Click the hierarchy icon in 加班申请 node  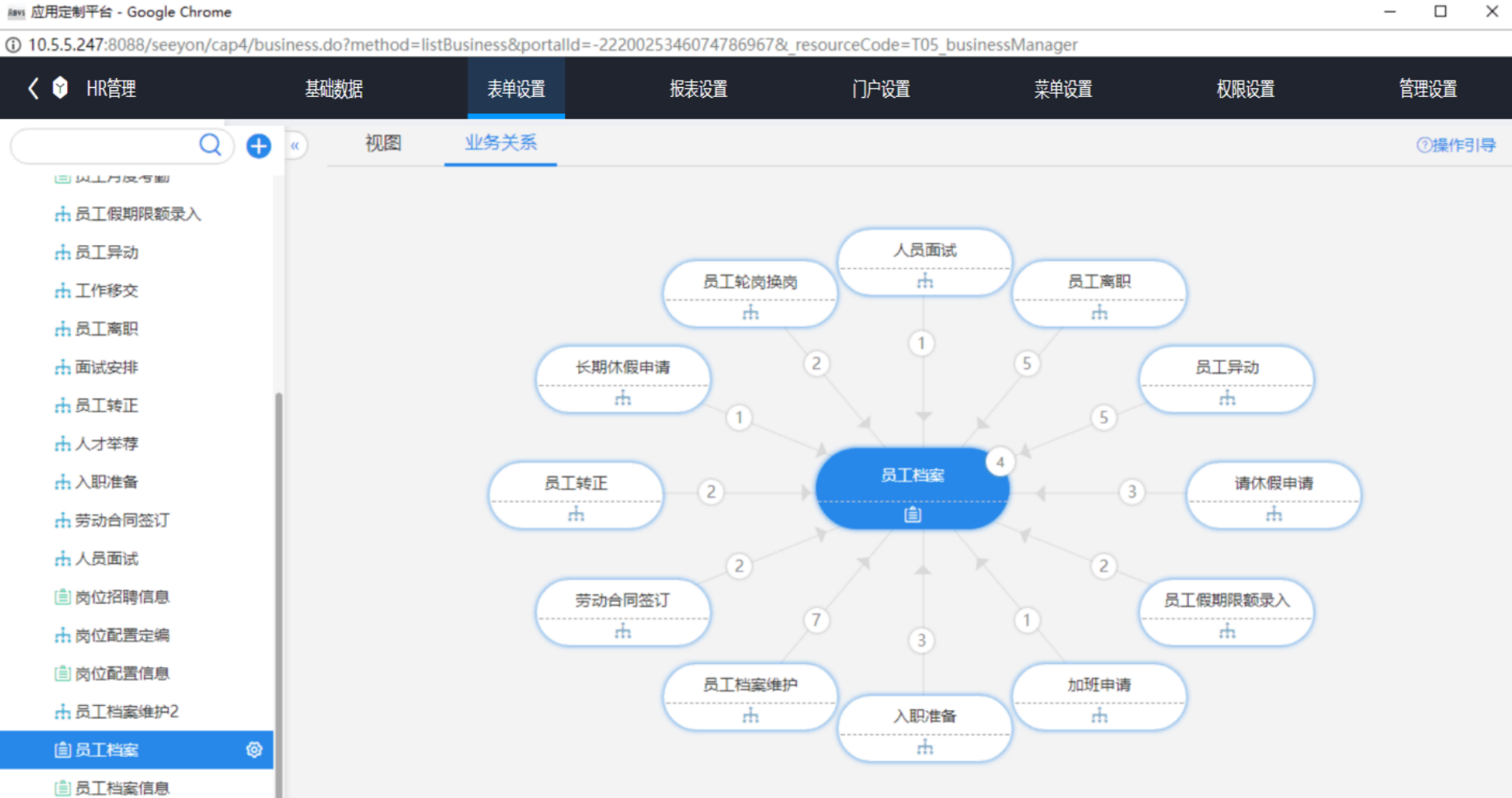click(1099, 716)
